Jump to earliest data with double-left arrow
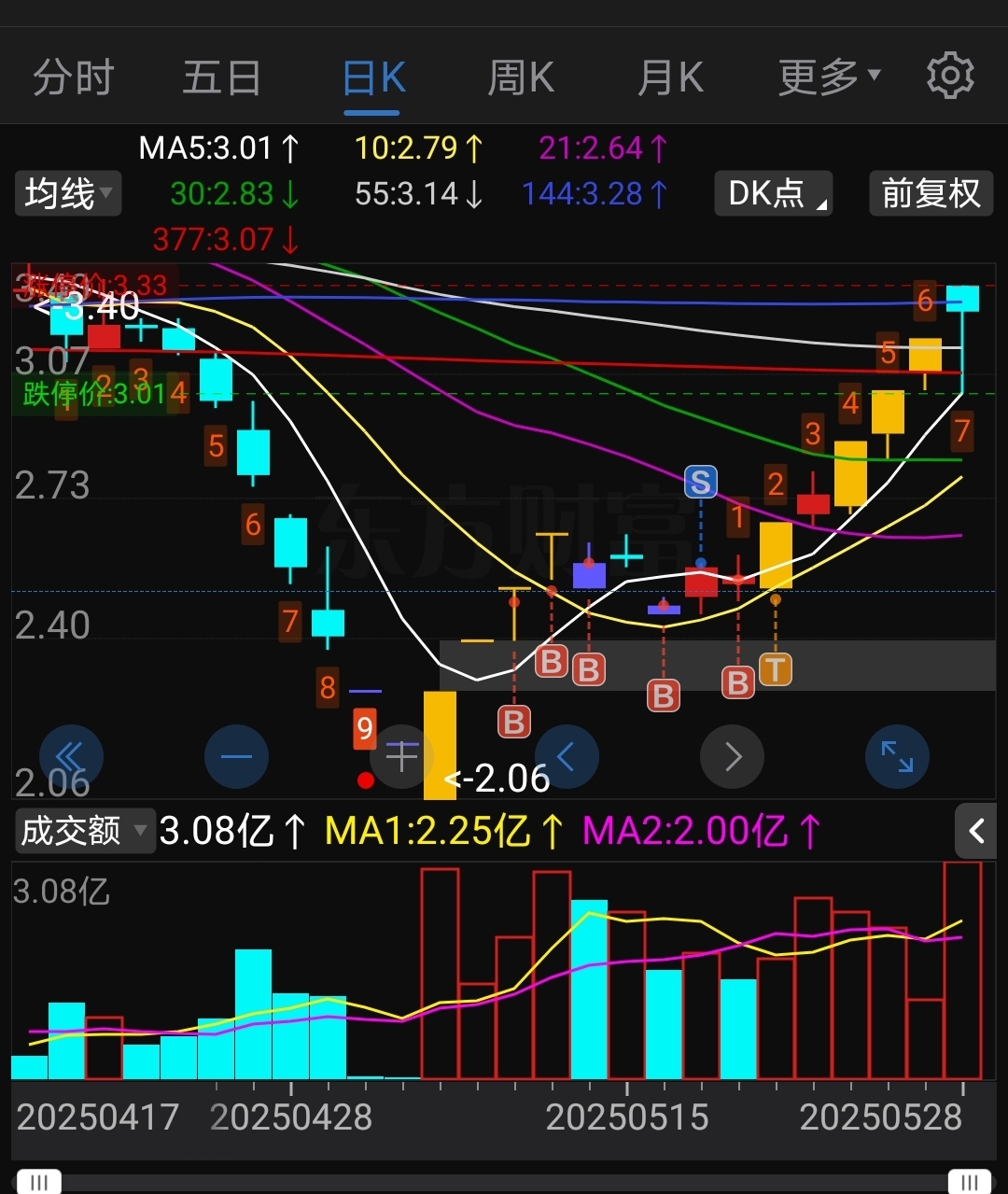 pyautogui.click(x=71, y=756)
